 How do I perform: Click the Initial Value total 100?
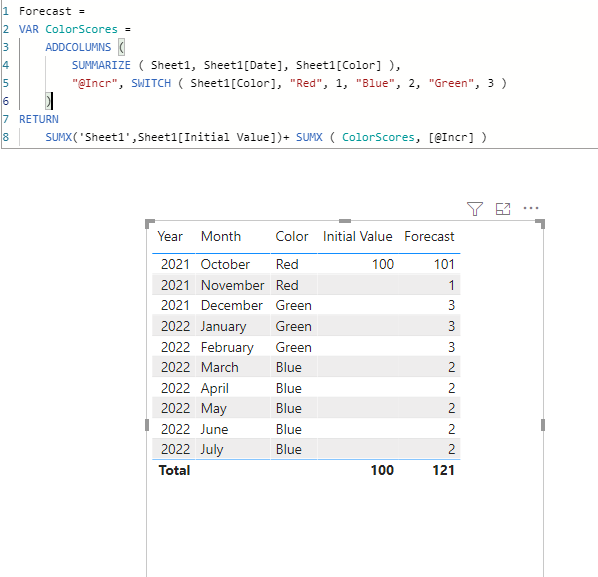point(382,470)
